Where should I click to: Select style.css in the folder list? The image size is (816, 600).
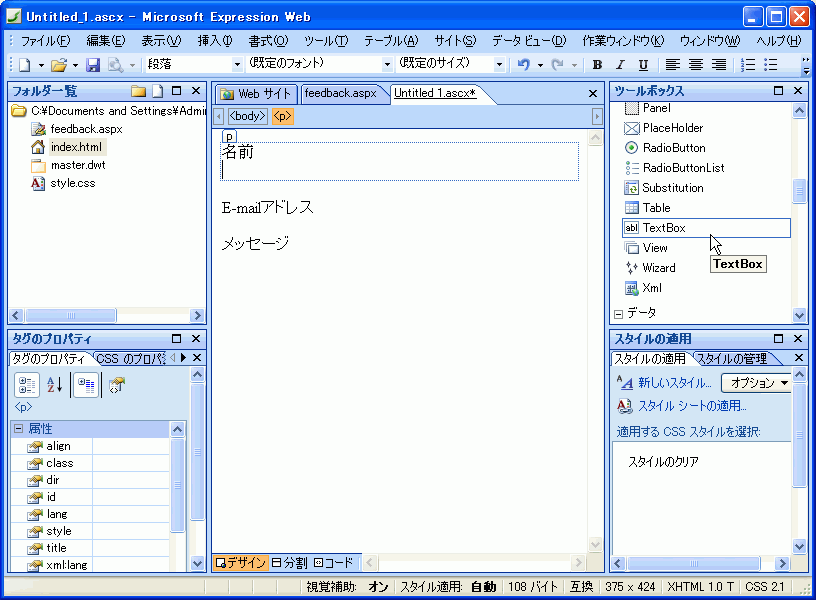[72, 183]
